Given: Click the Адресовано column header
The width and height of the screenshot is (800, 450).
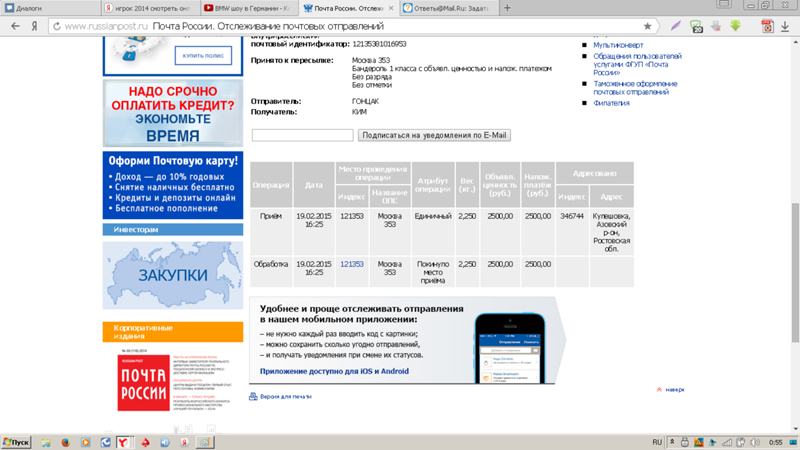Looking at the screenshot, I should (x=594, y=173).
